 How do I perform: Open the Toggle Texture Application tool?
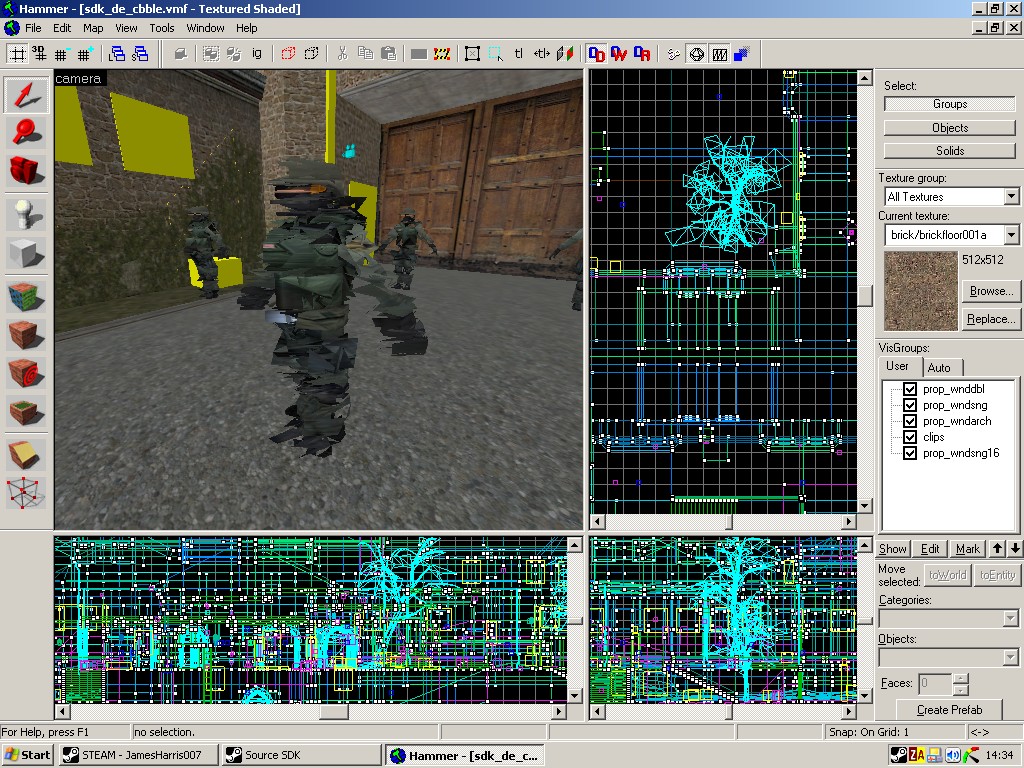26,296
